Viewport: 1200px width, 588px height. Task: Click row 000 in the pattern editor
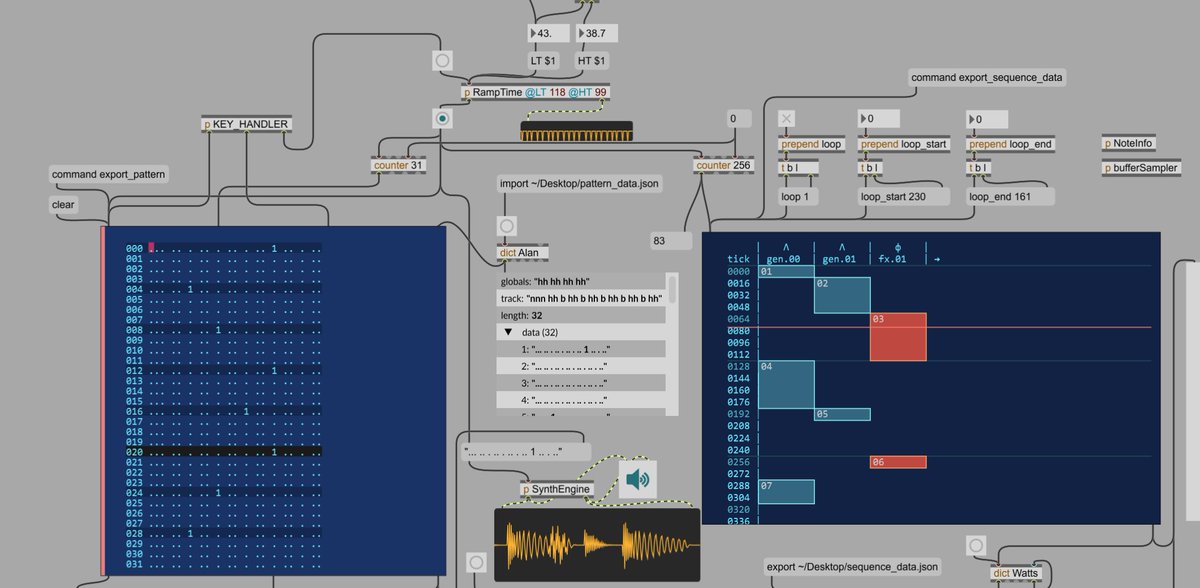coord(223,248)
